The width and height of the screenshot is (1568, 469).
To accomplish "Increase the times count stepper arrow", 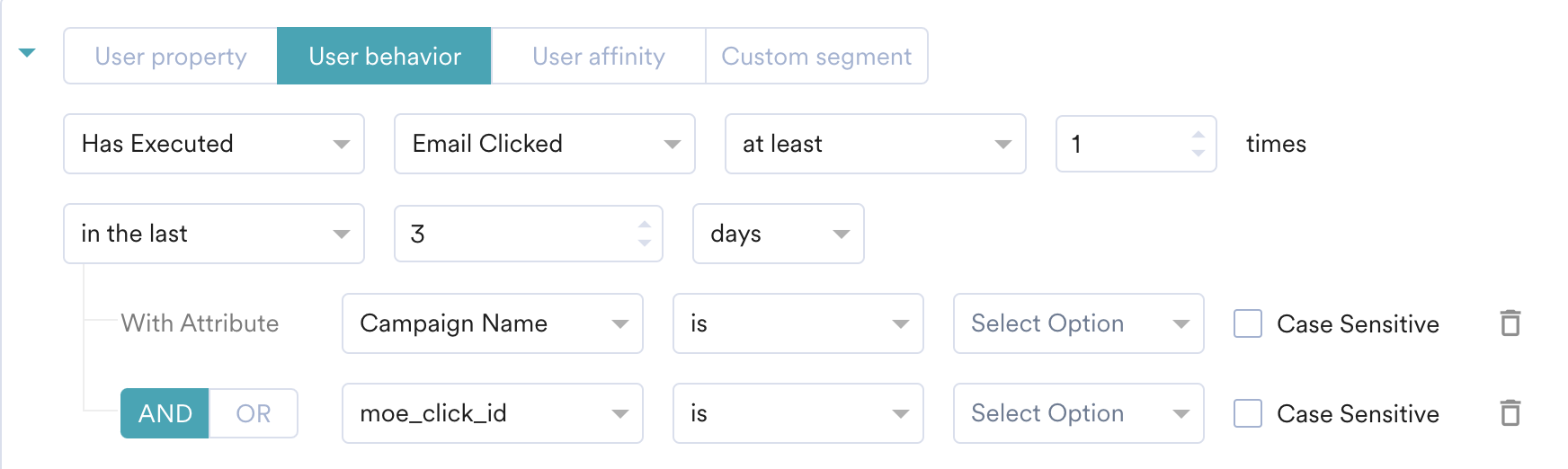I will point(1198,135).
